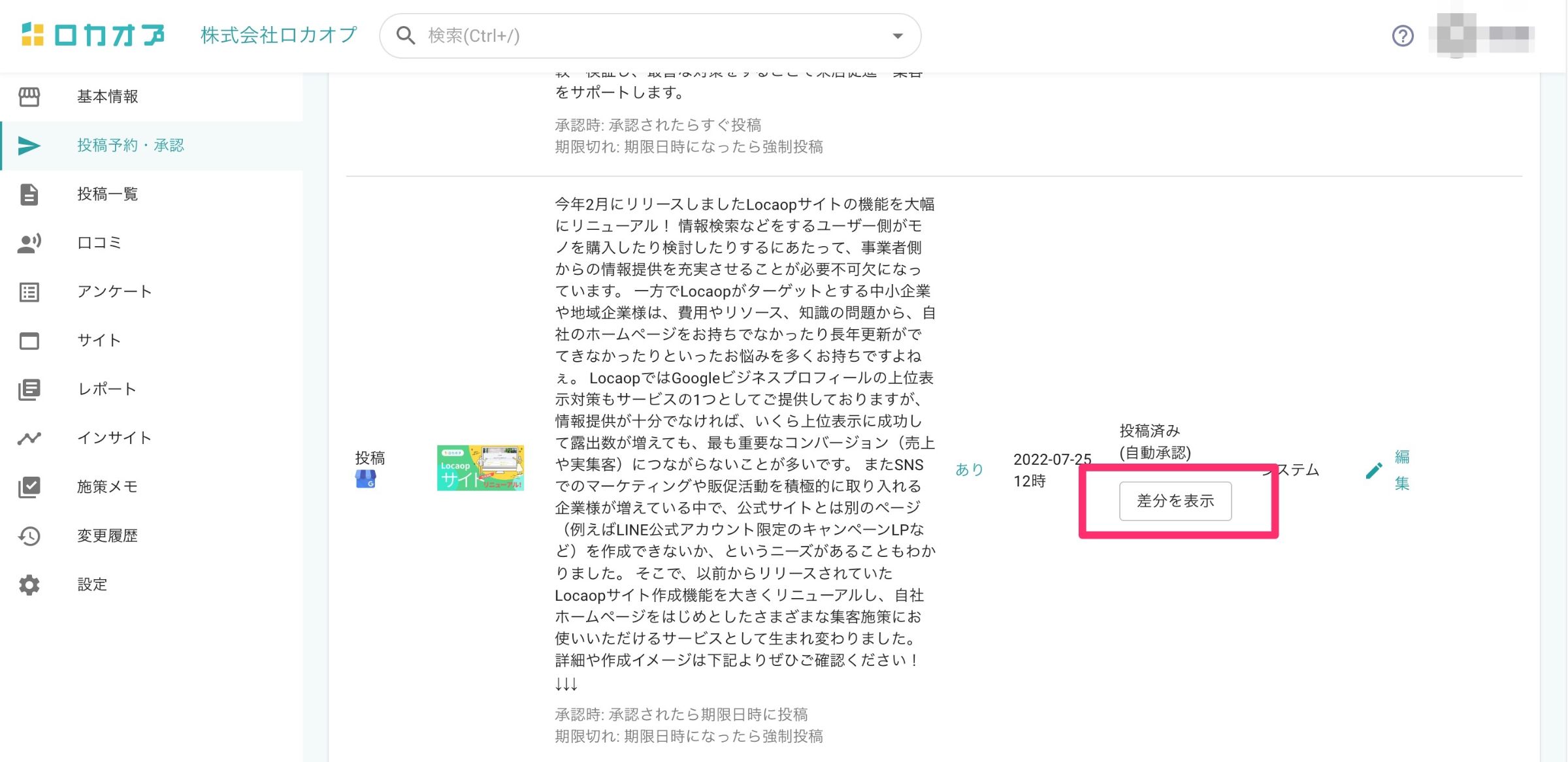This screenshot has width=1568, height=762.
Task: Click the 株式会社ロカオプ company name
Action: pos(279,35)
